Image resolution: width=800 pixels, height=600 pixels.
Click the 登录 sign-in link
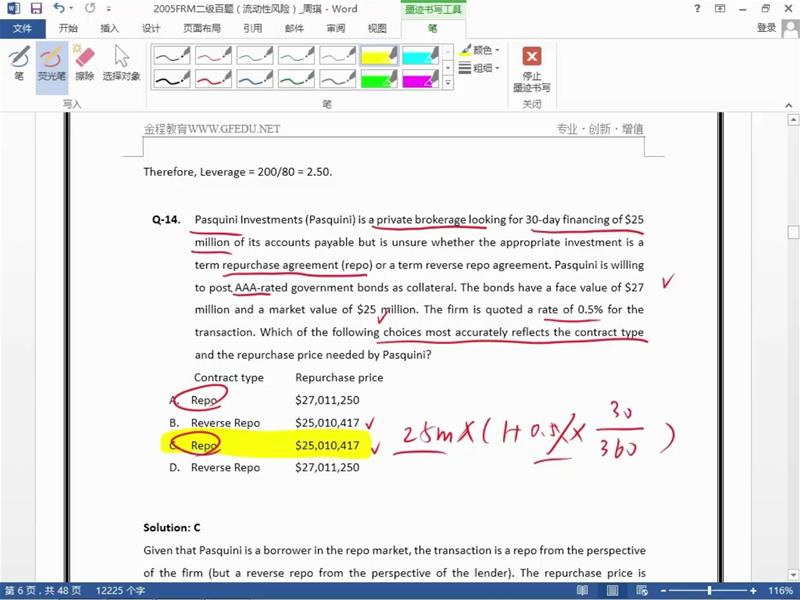766,28
